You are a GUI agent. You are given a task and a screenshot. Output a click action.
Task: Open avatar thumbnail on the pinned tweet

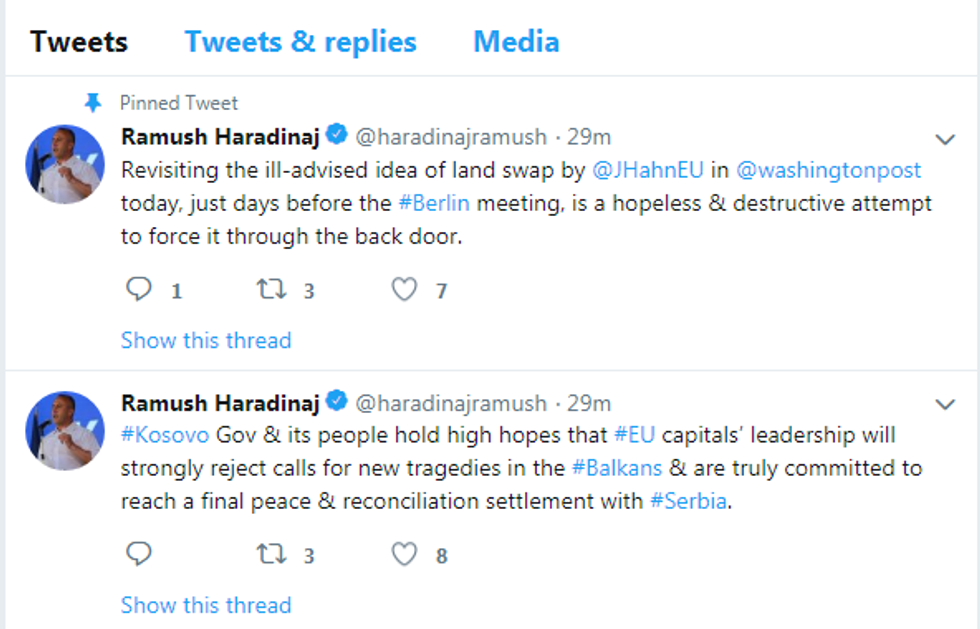(x=65, y=164)
